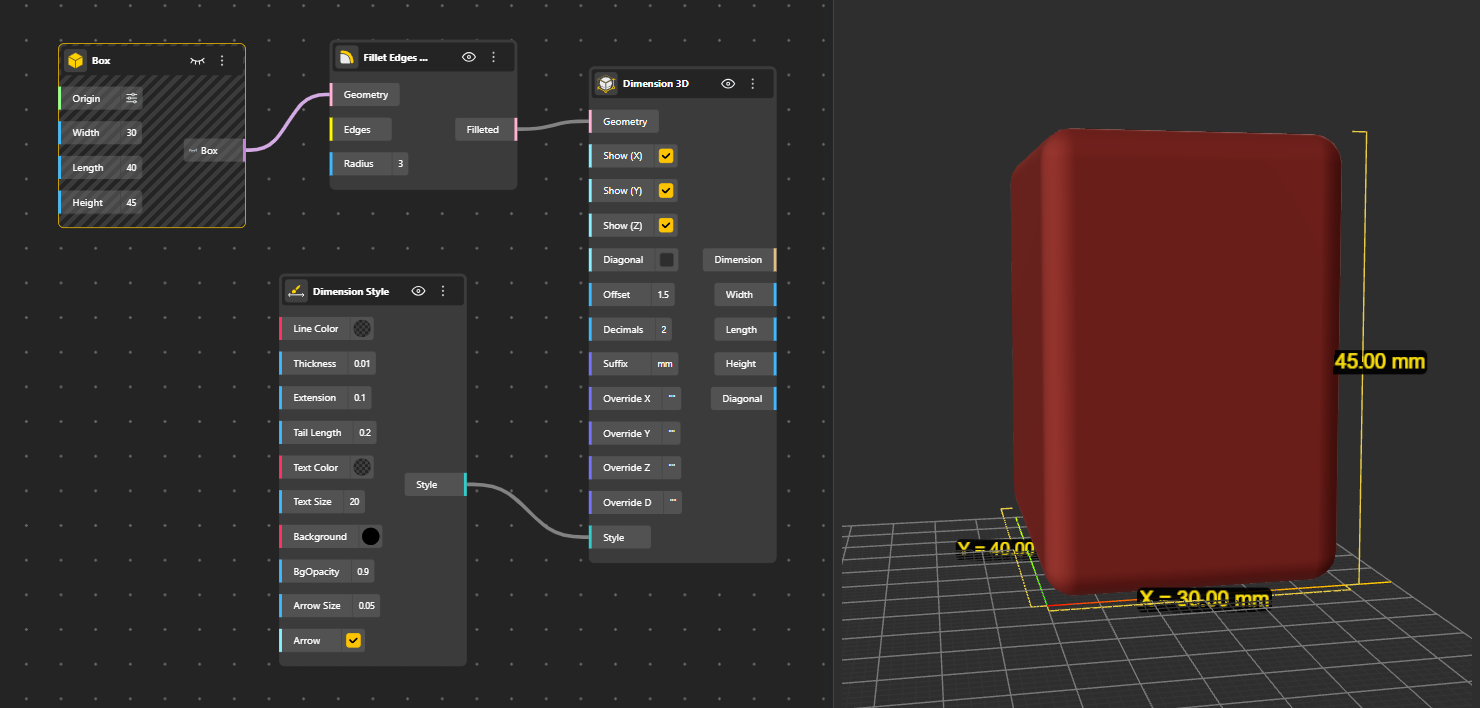Open the Dimension 3D three-dot options menu
Screen dimensions: 1480x708
[x=753, y=84]
